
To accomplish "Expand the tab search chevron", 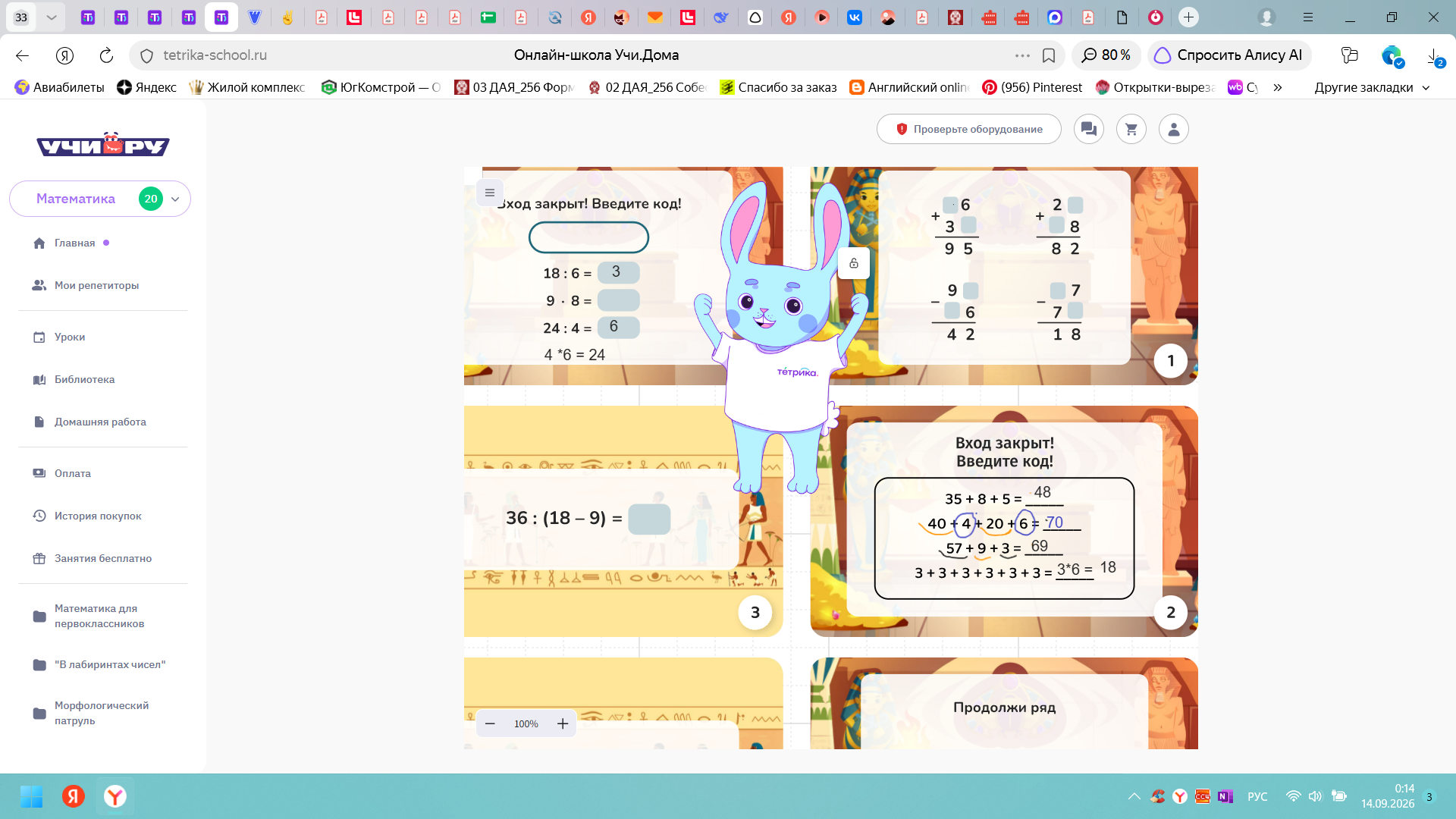I will (x=52, y=17).
